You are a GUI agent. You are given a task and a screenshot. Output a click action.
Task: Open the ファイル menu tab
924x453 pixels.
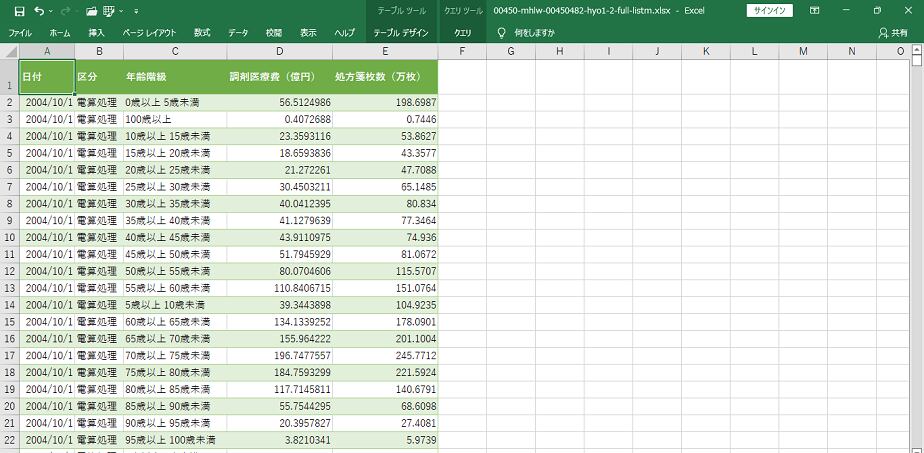21,33
